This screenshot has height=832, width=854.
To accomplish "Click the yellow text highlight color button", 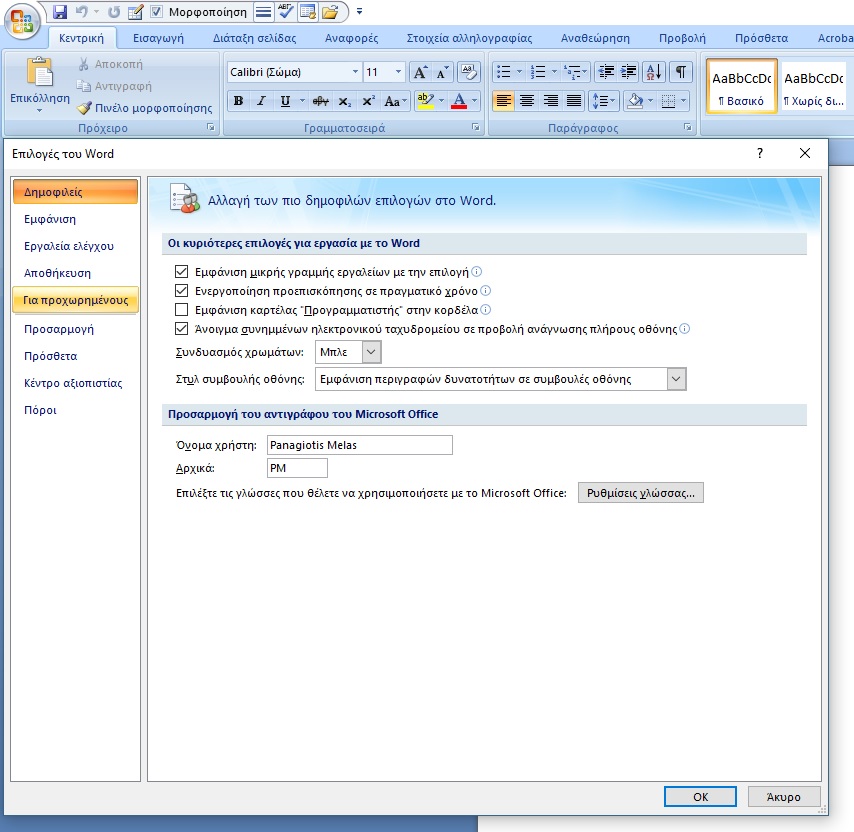I will click(425, 101).
